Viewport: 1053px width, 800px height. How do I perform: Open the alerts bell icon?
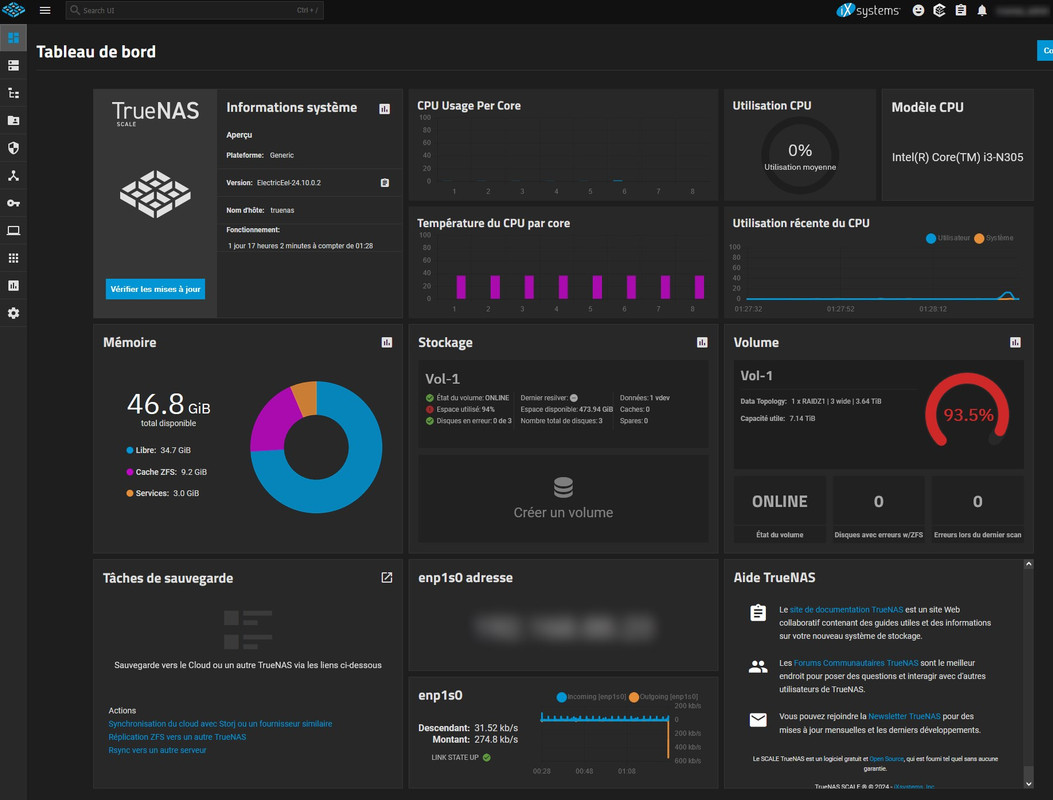pos(982,10)
